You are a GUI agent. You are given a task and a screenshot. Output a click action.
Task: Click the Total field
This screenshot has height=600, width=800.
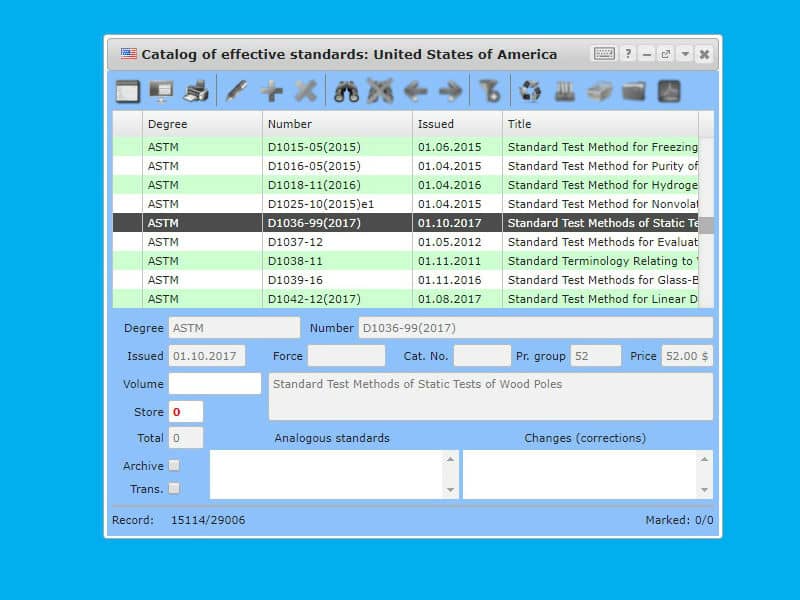186,438
